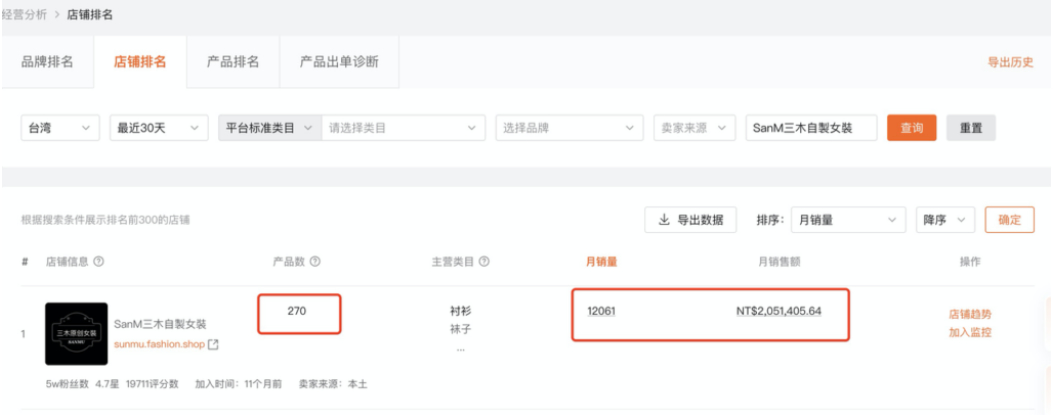Open the 选择品牌 brand dropdown
This screenshot has width=1054, height=415.
pyautogui.click(x=569, y=128)
